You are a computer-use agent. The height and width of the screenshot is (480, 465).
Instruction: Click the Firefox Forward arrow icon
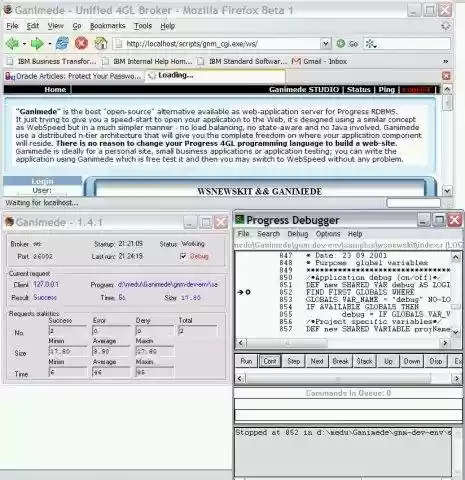coord(37,44)
